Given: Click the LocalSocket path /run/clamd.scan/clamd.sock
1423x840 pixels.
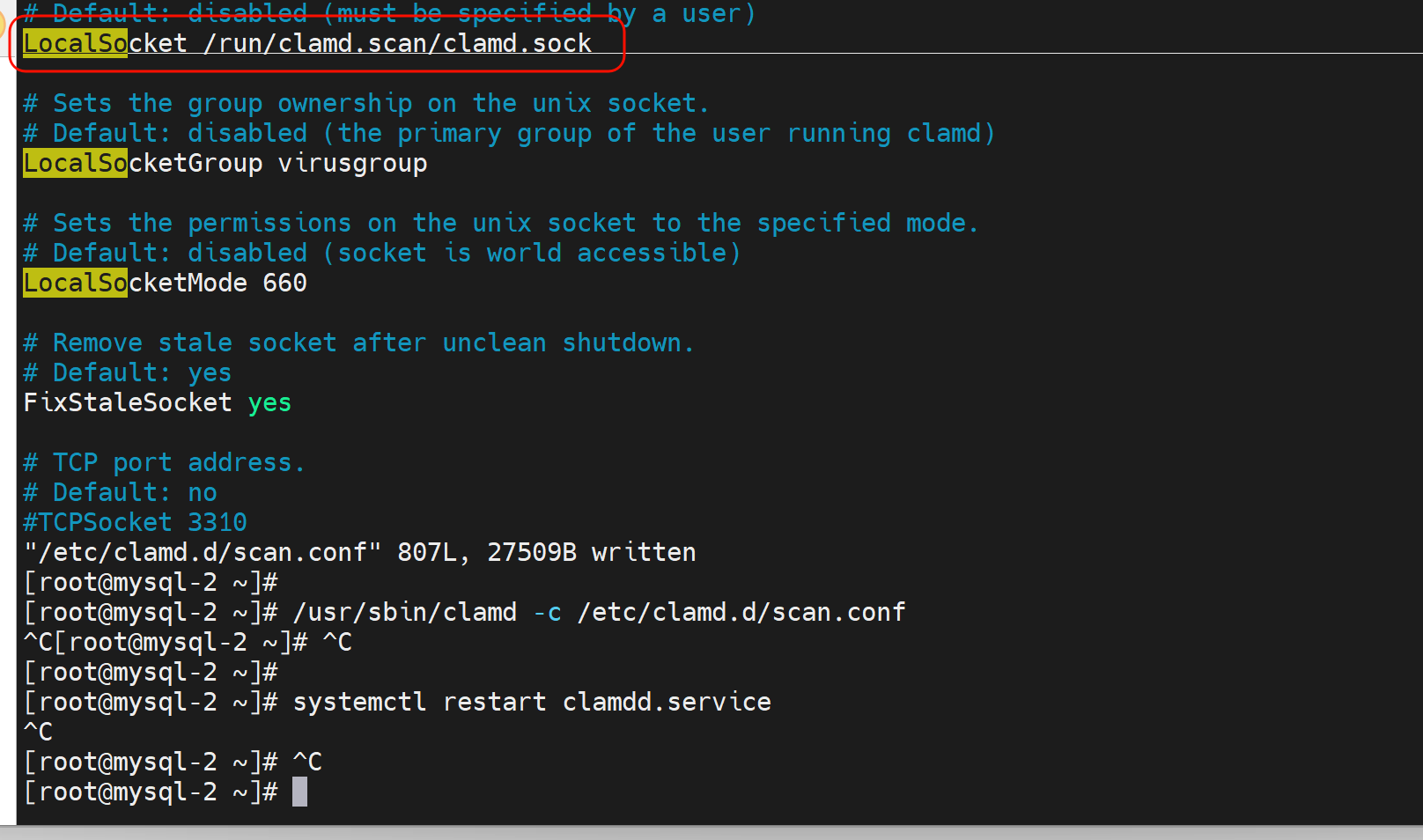Looking at the screenshot, I should pyautogui.click(x=397, y=43).
